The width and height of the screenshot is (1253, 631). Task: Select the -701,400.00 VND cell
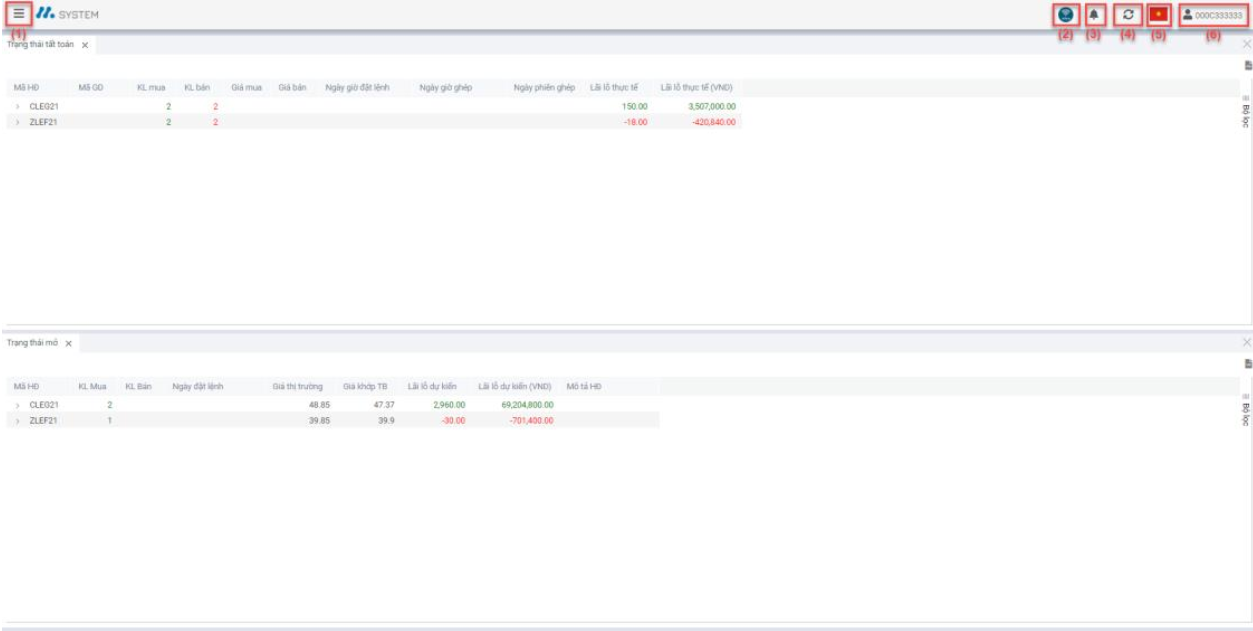click(x=530, y=421)
